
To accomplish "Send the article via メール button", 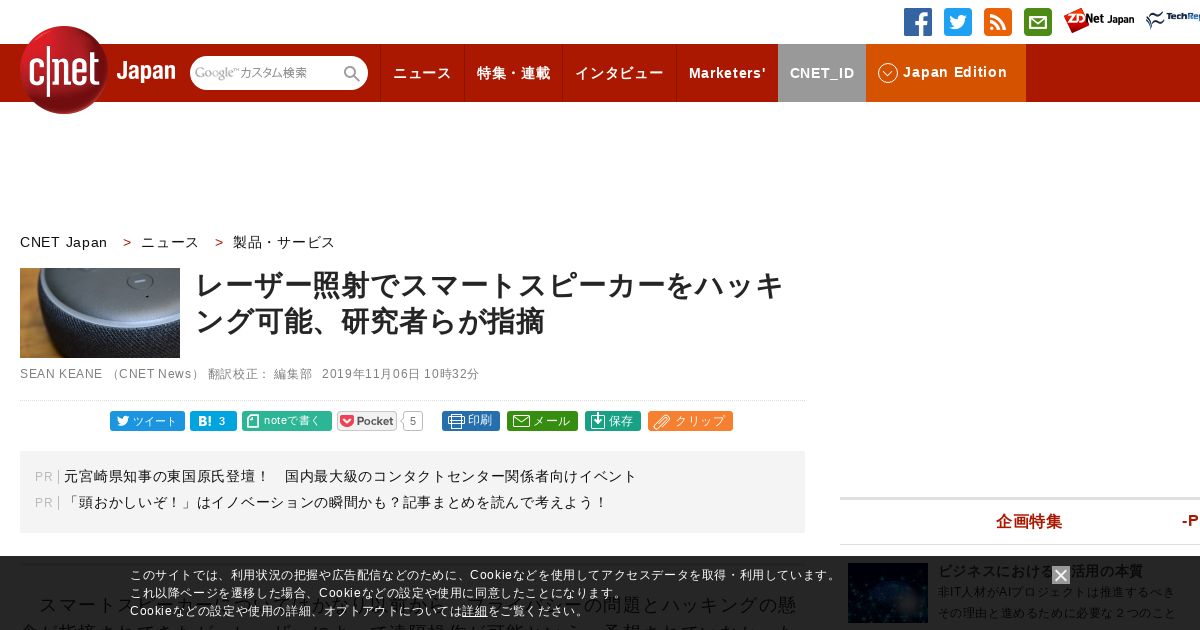I will [542, 421].
